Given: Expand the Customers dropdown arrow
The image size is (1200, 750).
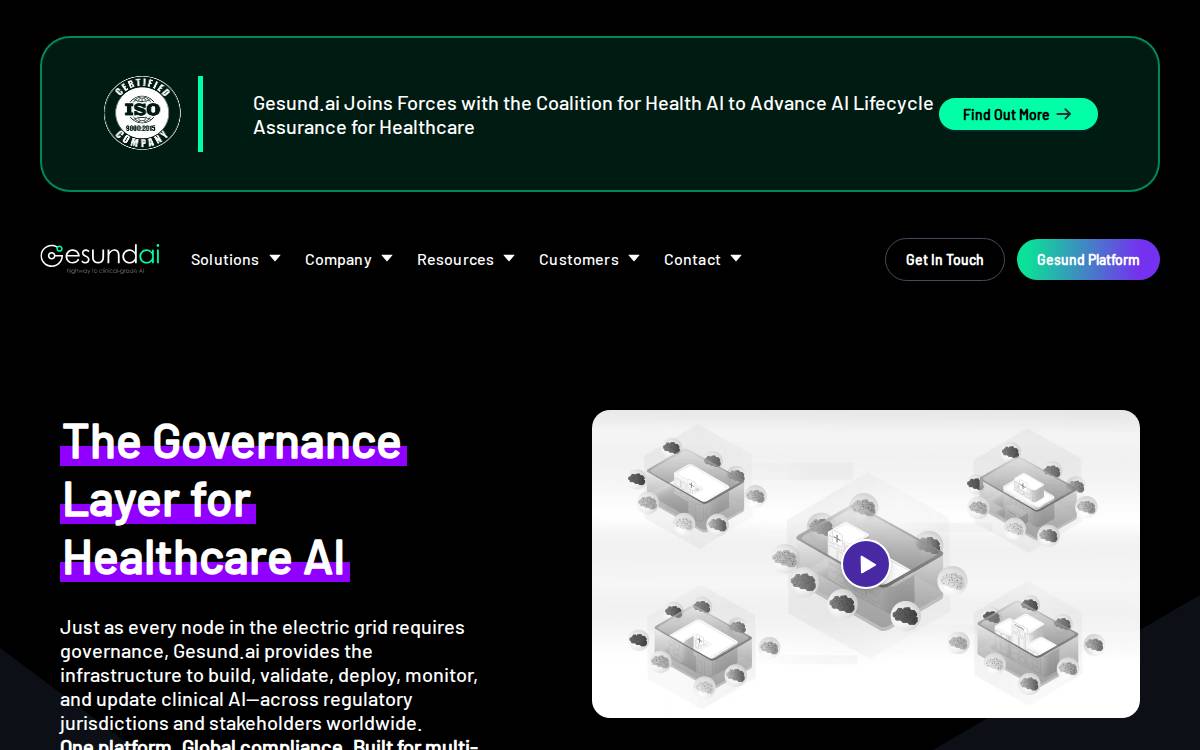Looking at the screenshot, I should [x=634, y=258].
